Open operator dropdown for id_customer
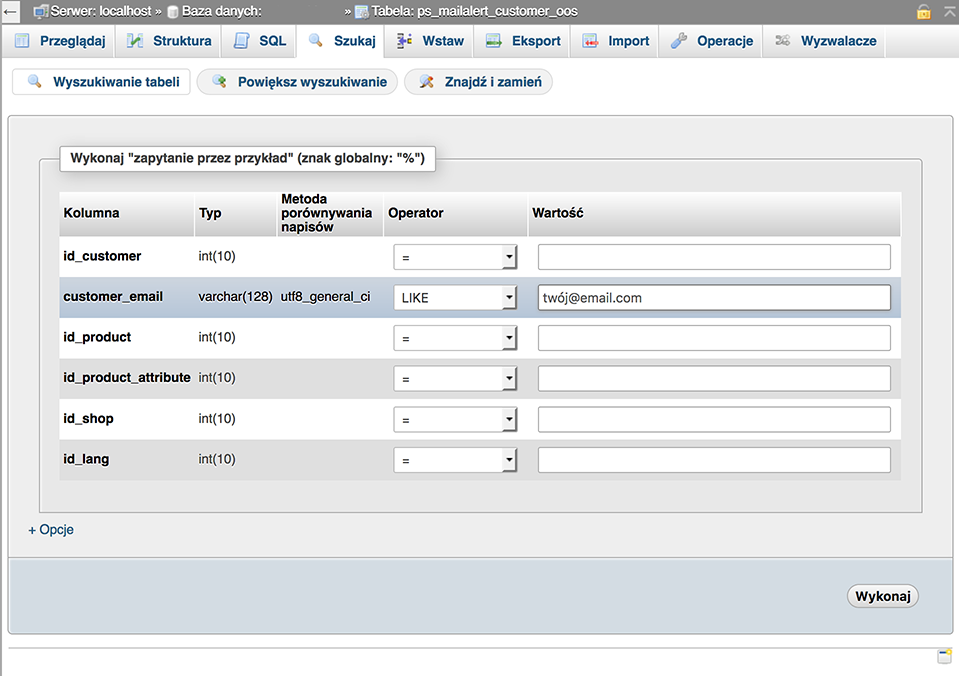 [455, 257]
